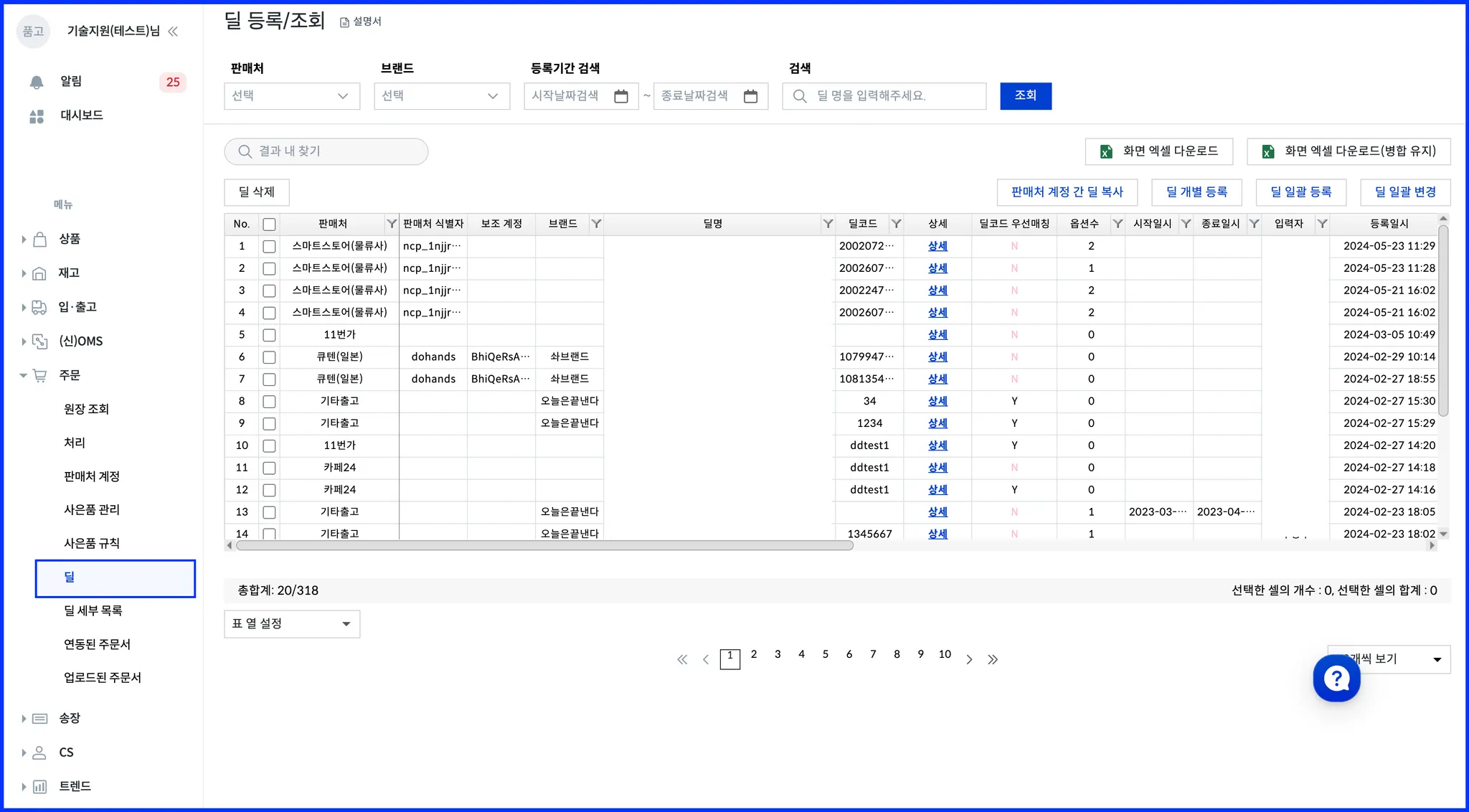This screenshot has width=1469, height=812.
Task: Click 딜 일괄 등록 button
Action: tap(1300, 192)
